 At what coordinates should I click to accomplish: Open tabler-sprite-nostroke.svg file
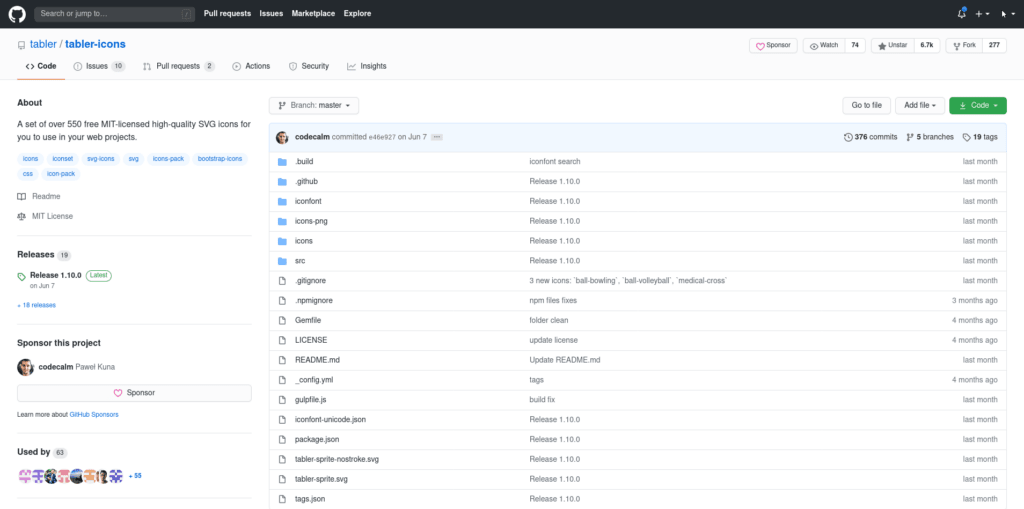pyautogui.click(x=336, y=459)
